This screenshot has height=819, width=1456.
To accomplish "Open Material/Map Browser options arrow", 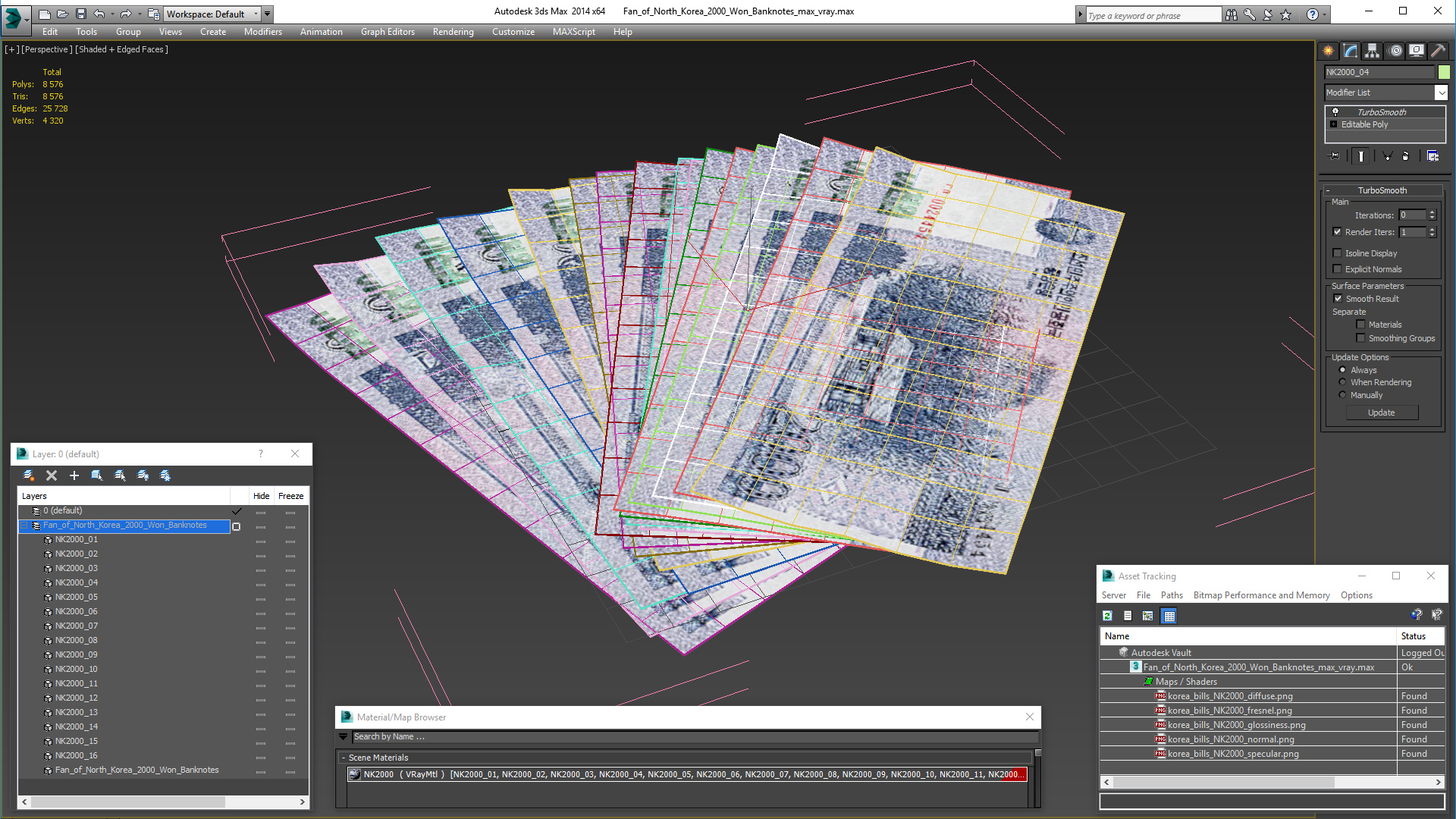I will 343,736.
